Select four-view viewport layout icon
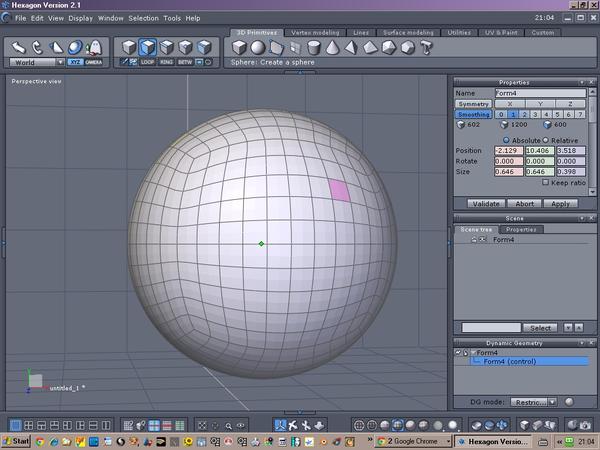The width and height of the screenshot is (600, 450). [28, 425]
